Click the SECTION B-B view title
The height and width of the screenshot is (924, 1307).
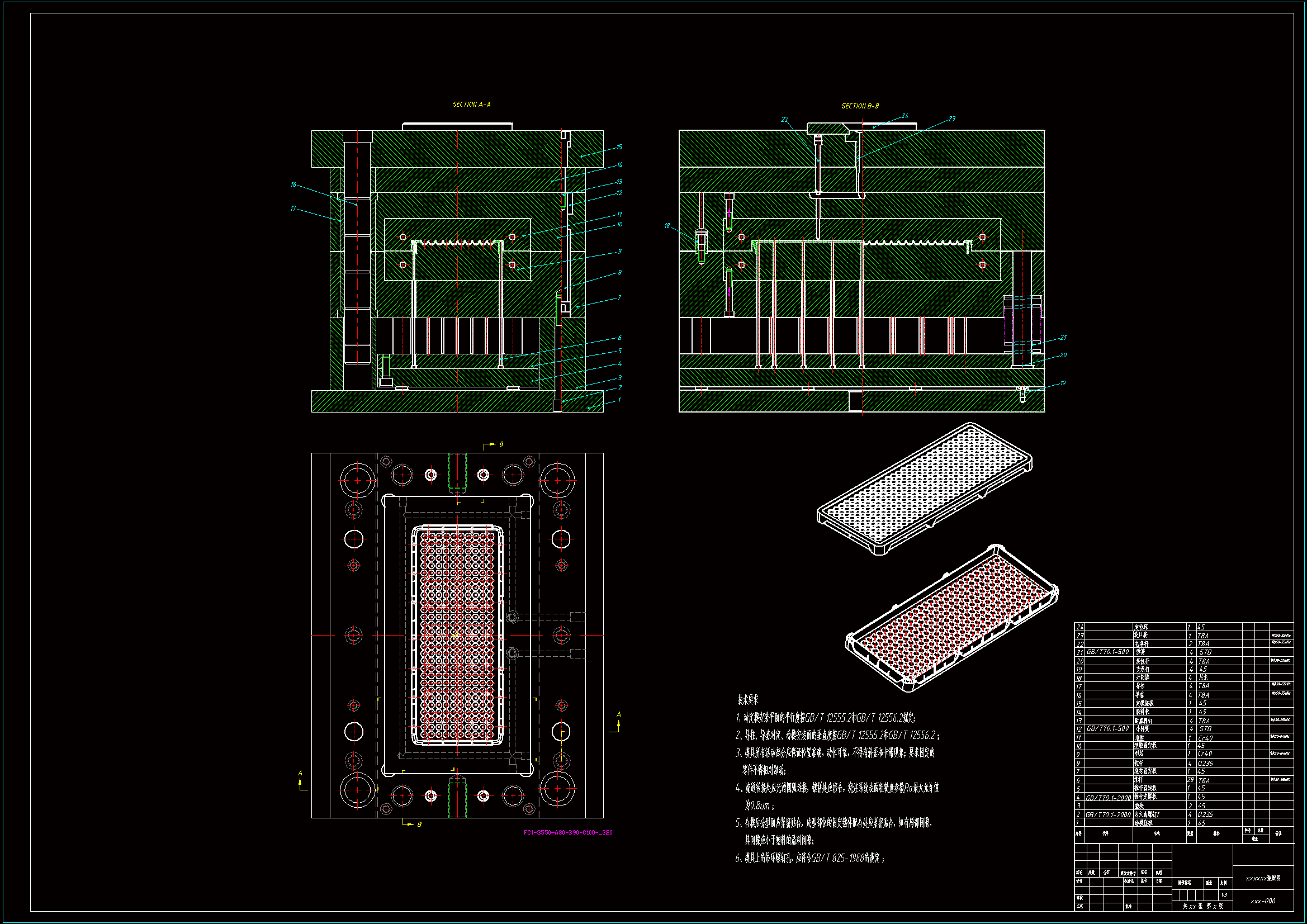pos(860,106)
